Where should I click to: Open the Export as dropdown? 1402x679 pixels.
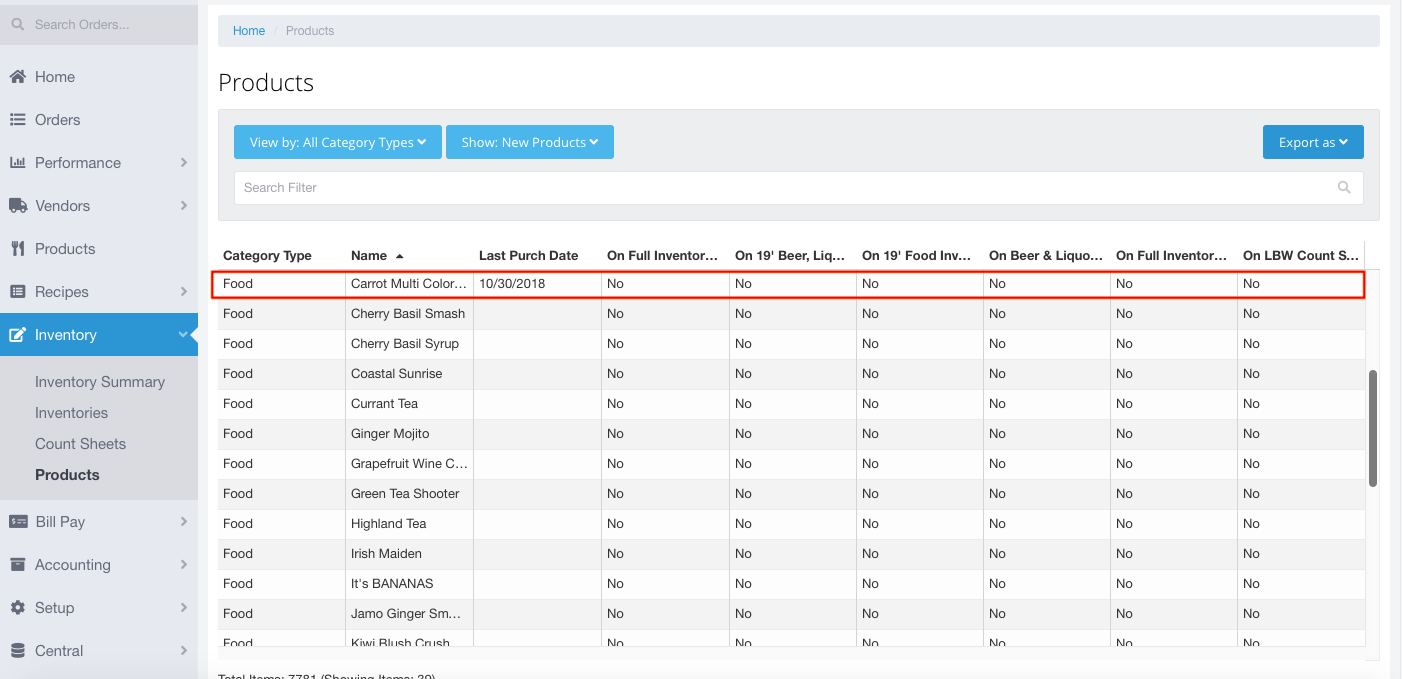[x=1312, y=142]
